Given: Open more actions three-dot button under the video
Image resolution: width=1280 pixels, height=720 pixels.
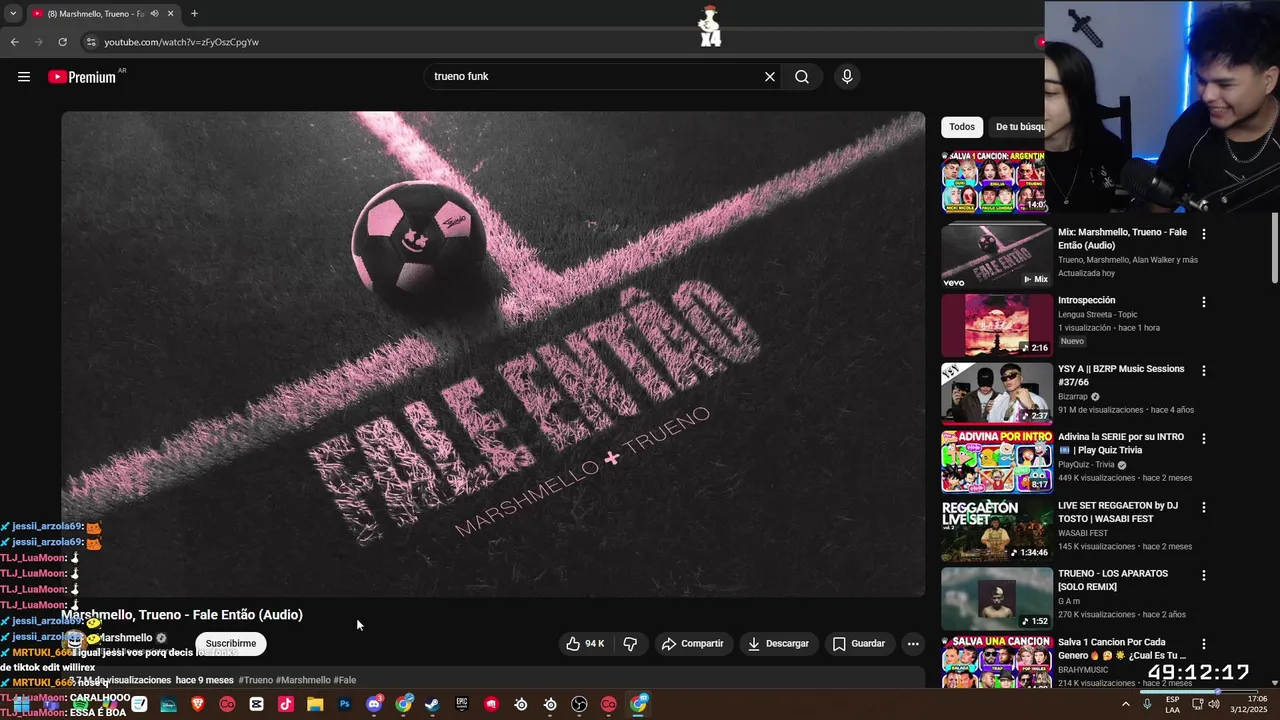Looking at the screenshot, I should pos(913,643).
